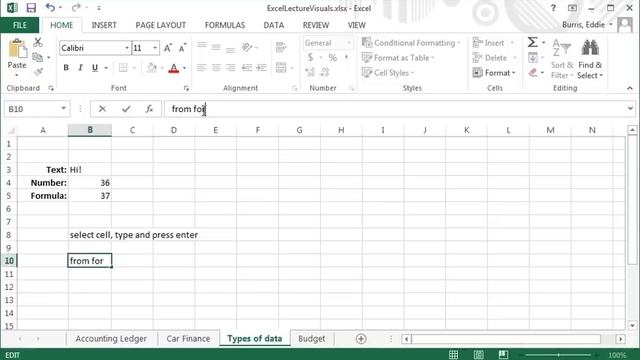Confirm the entry with the checkmark button
The height and width of the screenshot is (360, 640).
[126, 109]
